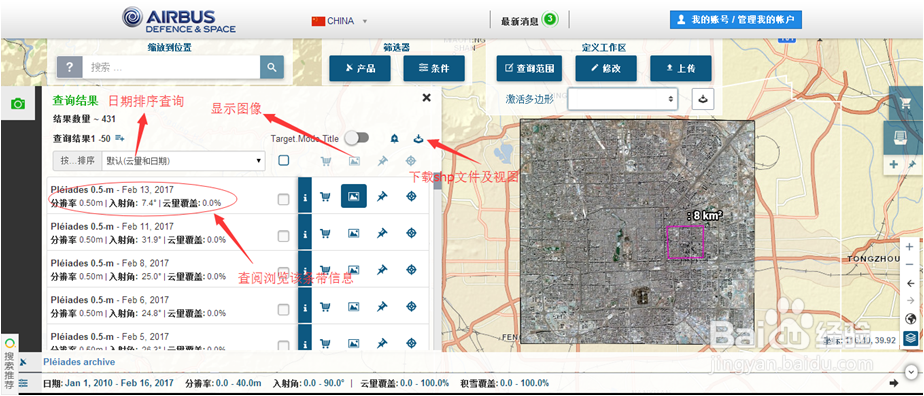This screenshot has width=924, height=396.
Task: Close the 查询结果 results panel
Action: point(427,98)
